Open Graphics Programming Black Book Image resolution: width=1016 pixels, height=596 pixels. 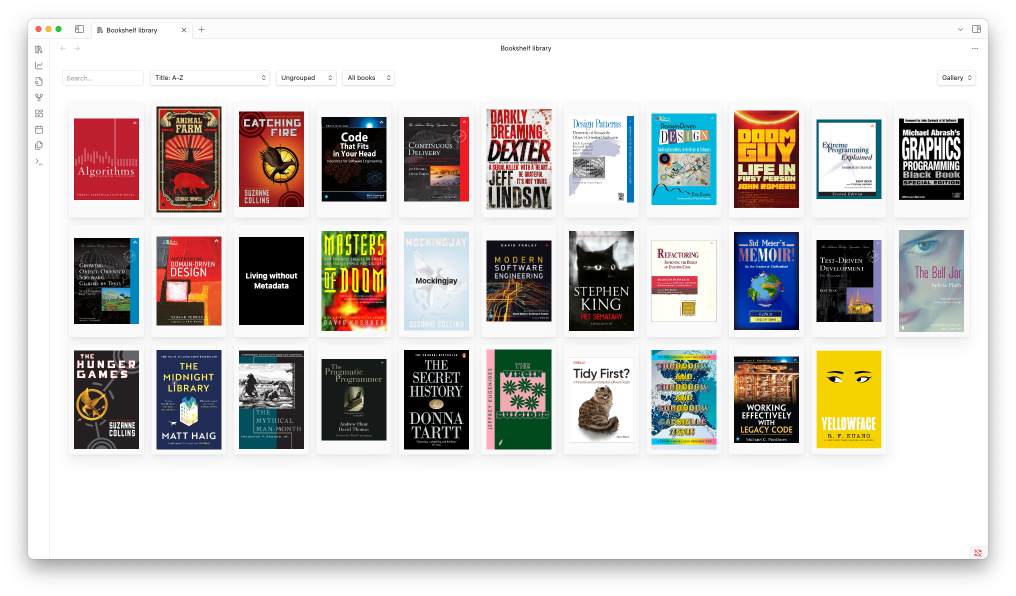pos(931,159)
